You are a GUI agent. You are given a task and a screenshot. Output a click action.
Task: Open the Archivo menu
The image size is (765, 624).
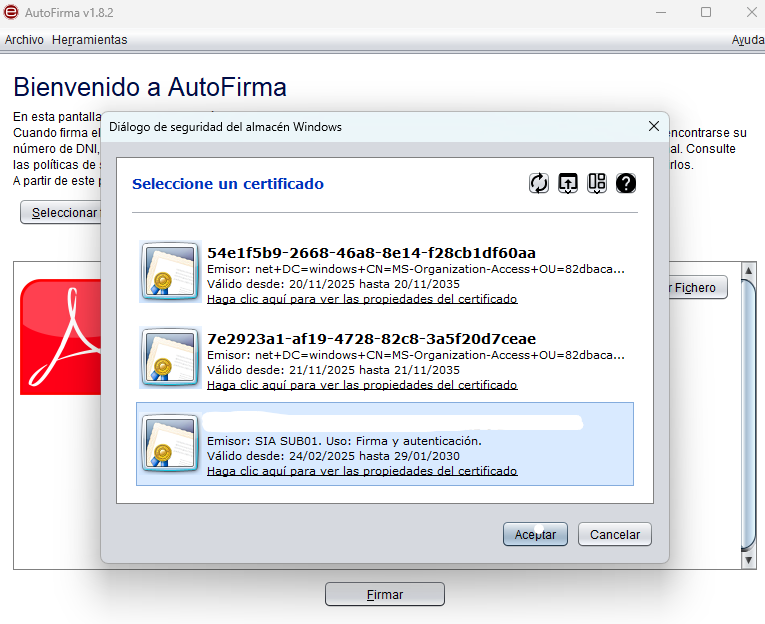pos(24,40)
